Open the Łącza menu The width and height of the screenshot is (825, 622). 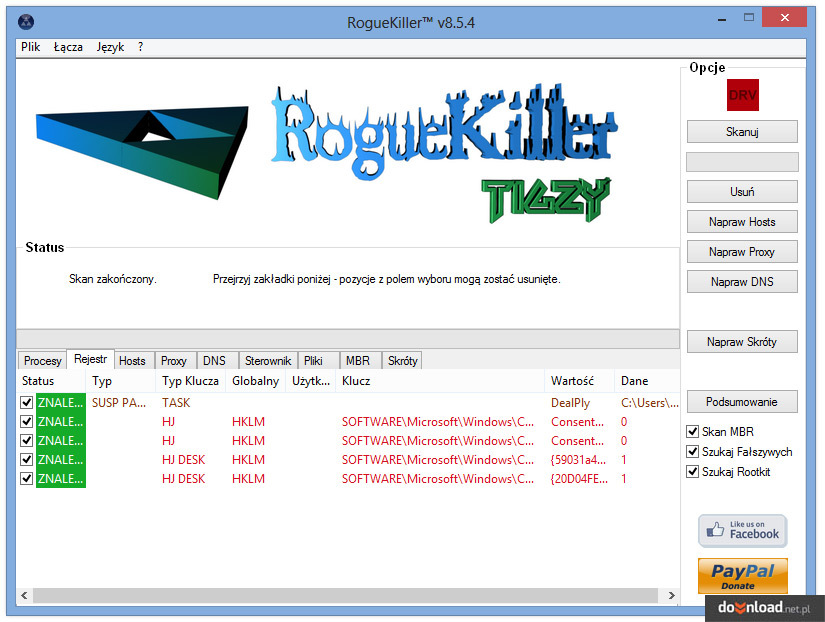click(68, 47)
